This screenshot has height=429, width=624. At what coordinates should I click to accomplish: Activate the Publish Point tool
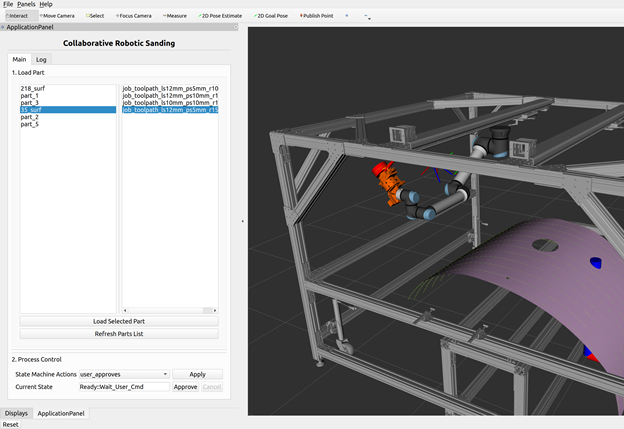tap(317, 16)
